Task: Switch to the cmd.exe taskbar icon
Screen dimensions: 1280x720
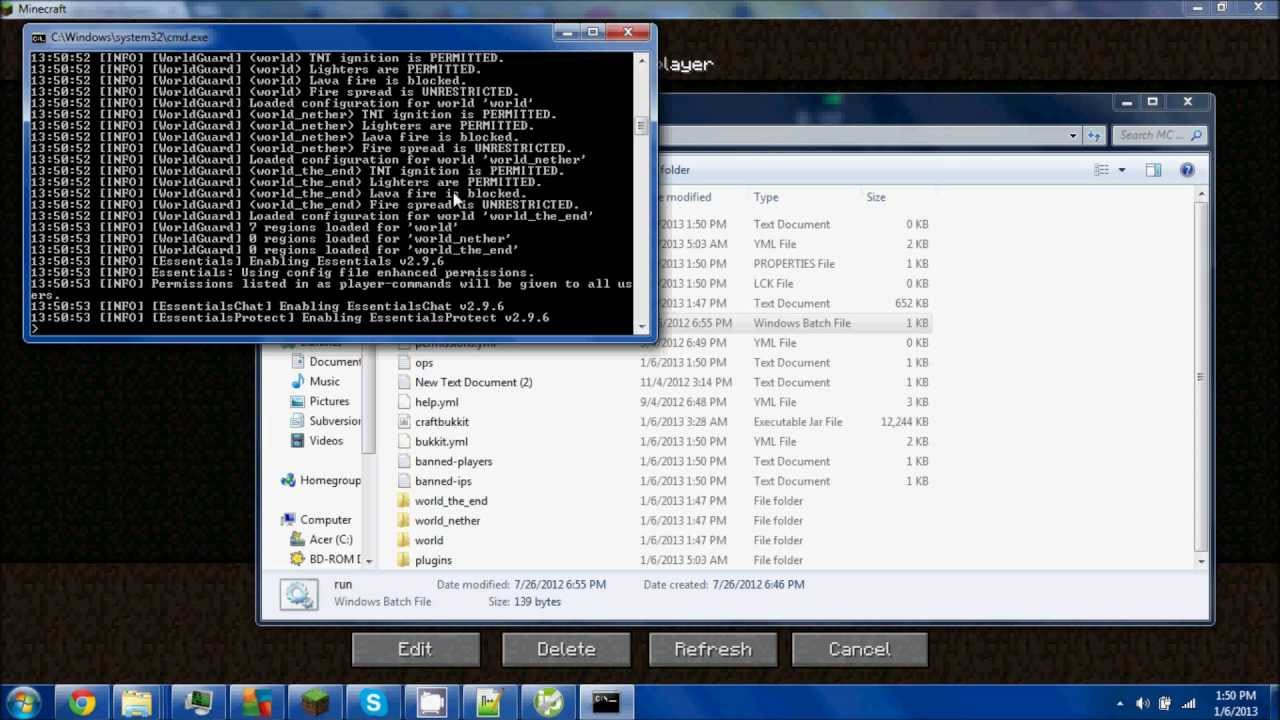Action: [x=606, y=703]
